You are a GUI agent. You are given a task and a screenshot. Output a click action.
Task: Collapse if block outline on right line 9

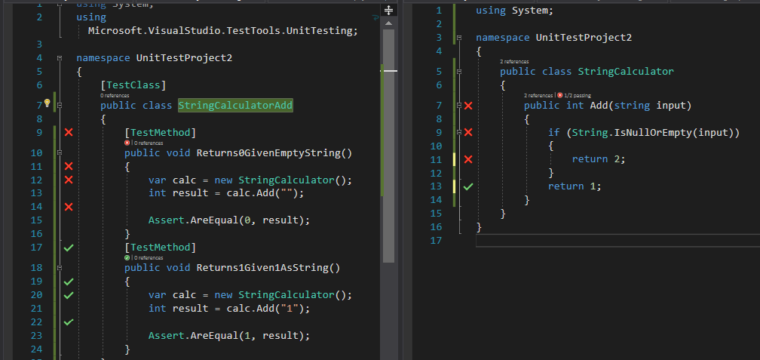[459, 132]
